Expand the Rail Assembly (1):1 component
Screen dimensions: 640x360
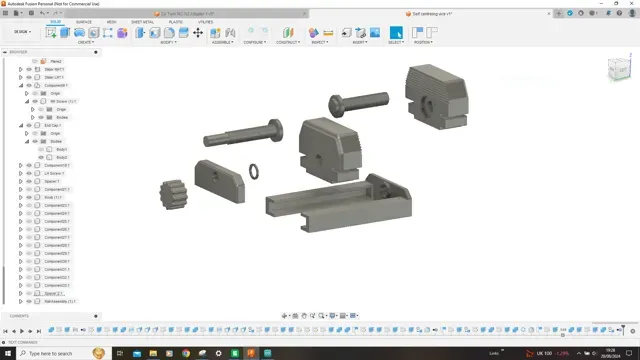[21, 301]
